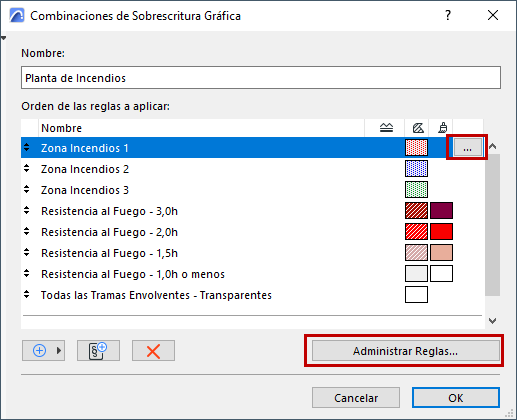Viewport: 517px width, 420px height.
Task: Select Resistencia al Fuego - 2,0h rule
Action: pyautogui.click(x=252, y=232)
